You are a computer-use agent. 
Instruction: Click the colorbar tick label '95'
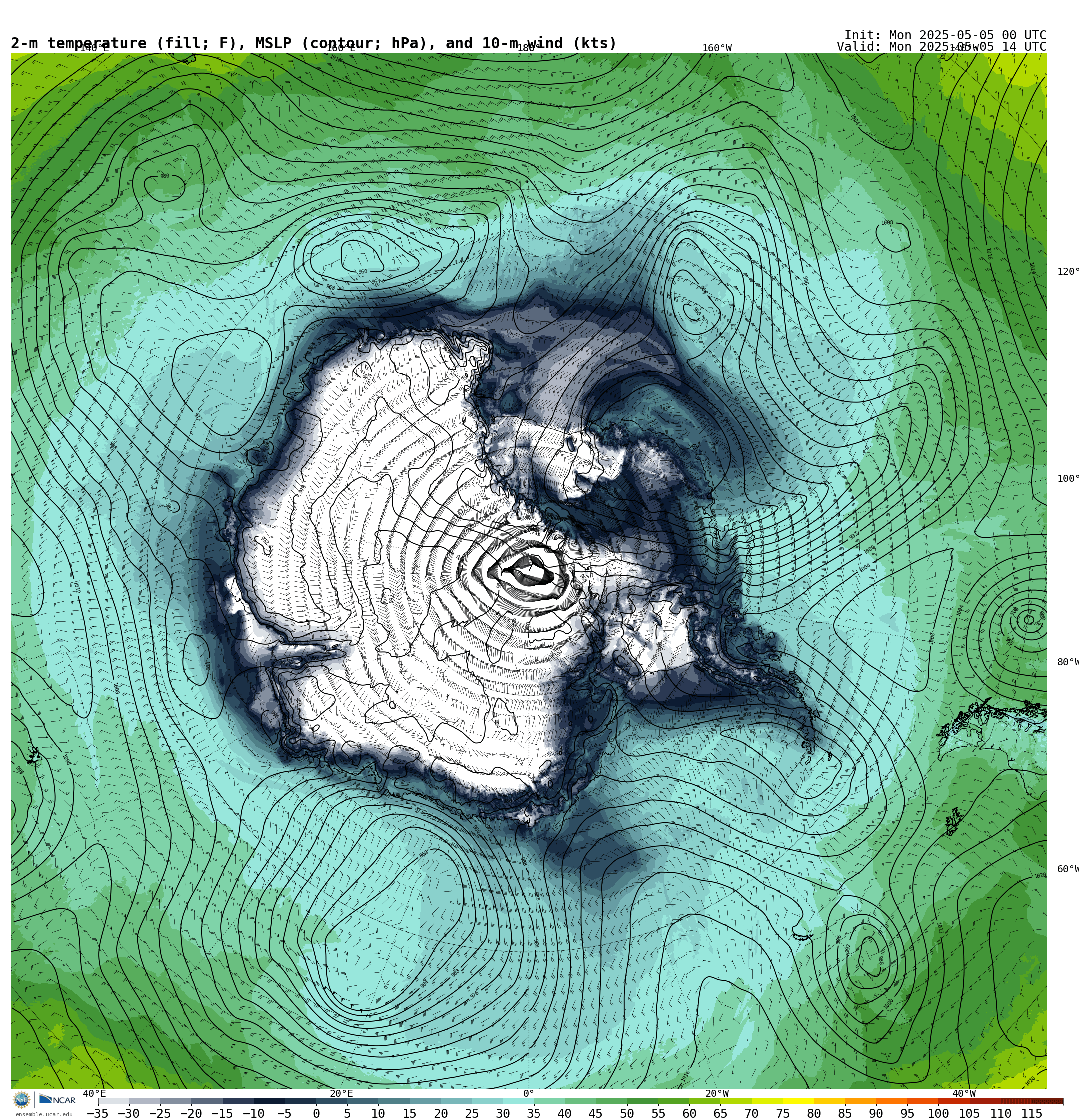[x=907, y=1113]
